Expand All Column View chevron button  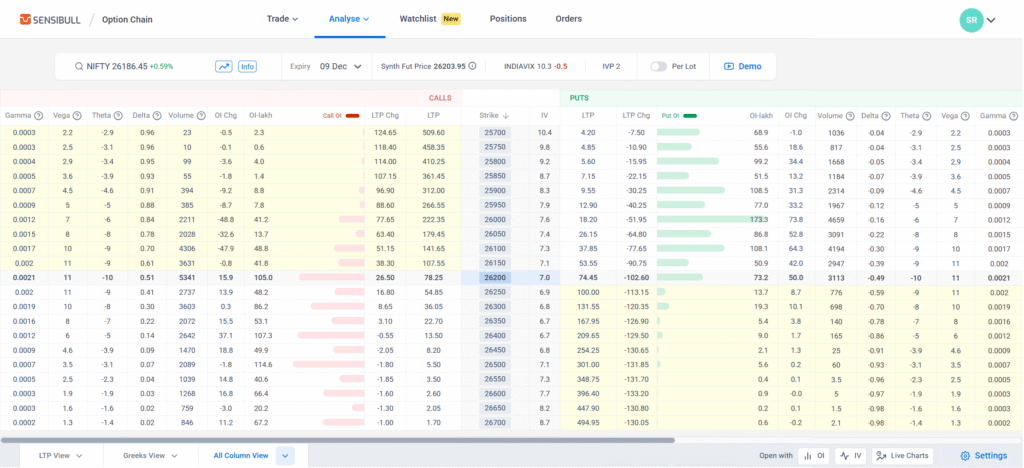coord(285,456)
